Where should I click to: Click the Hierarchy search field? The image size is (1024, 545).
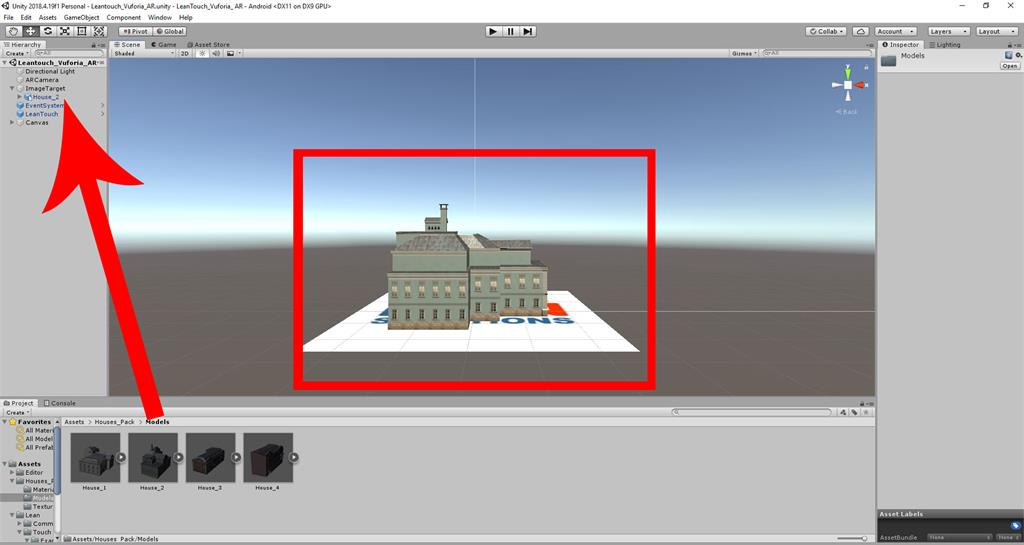pyautogui.click(x=69, y=53)
